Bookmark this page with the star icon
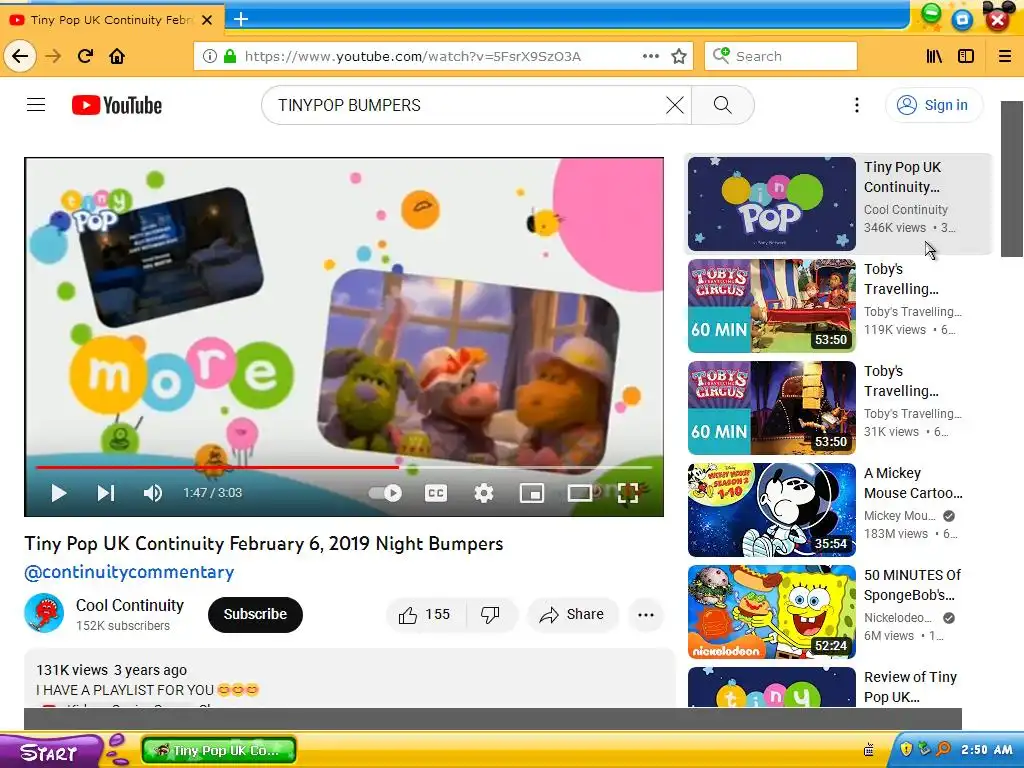This screenshot has height=768, width=1024. (x=679, y=56)
